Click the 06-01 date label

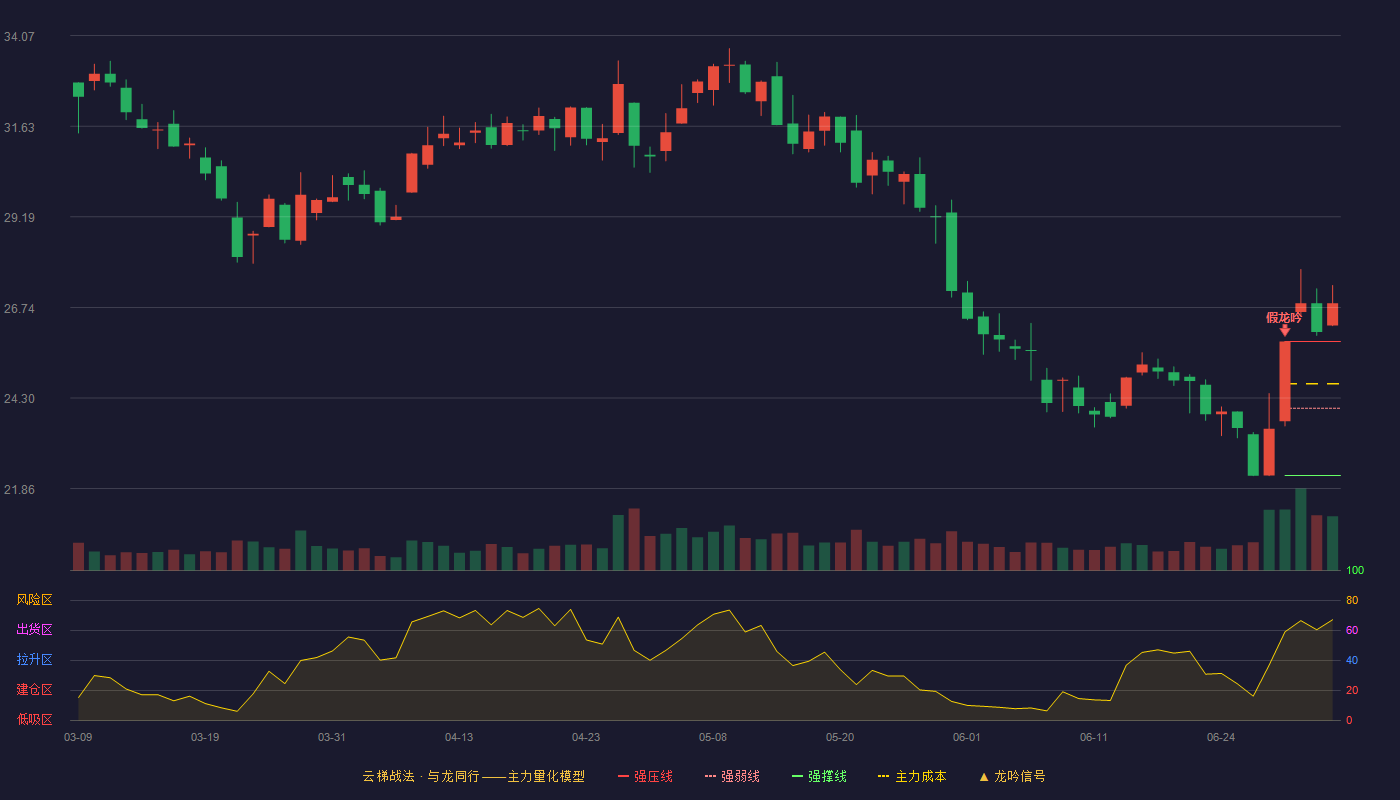[967, 737]
